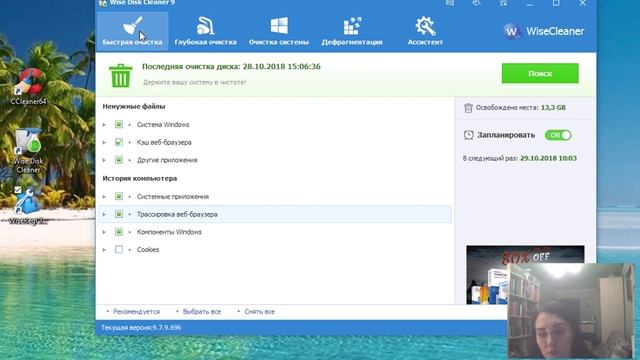Click the 13,3 GB freed space value
This screenshot has width=640, height=360.
[553, 108]
